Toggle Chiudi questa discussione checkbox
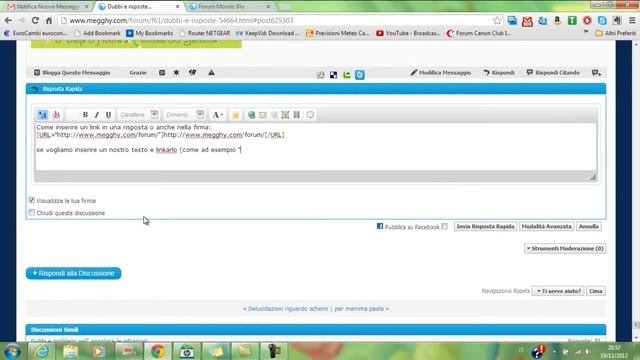This screenshot has width=640, height=360. pos(32,212)
